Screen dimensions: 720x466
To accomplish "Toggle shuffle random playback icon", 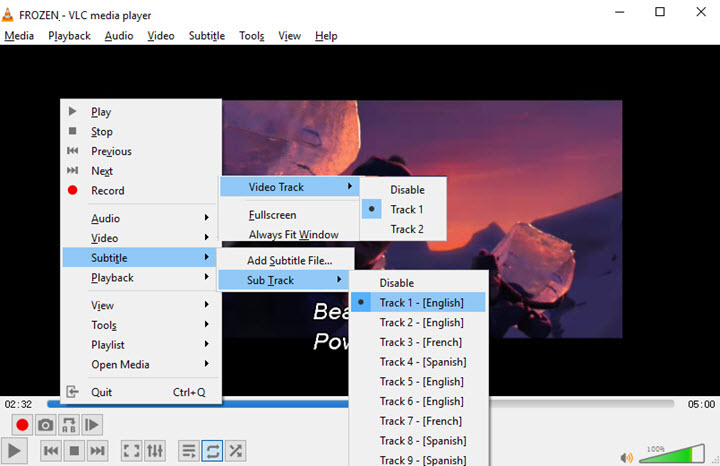I will pyautogui.click(x=236, y=451).
